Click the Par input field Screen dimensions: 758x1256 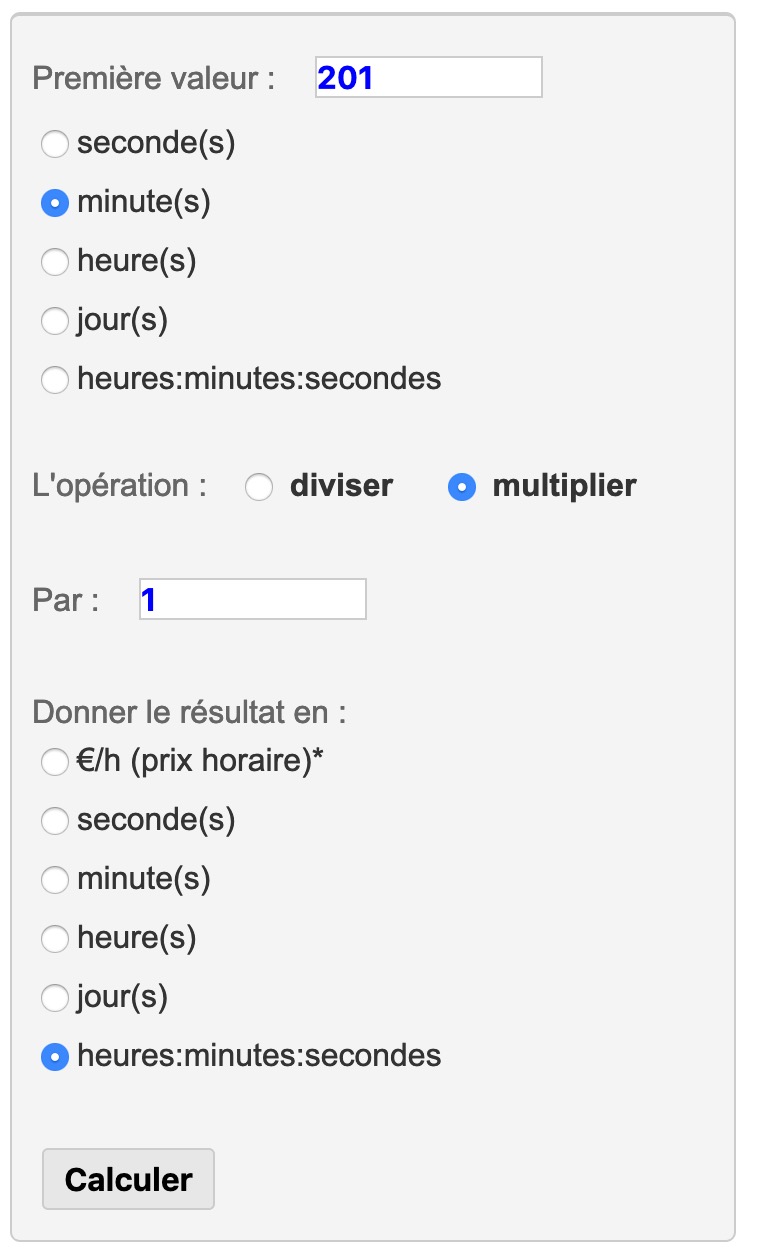252,599
